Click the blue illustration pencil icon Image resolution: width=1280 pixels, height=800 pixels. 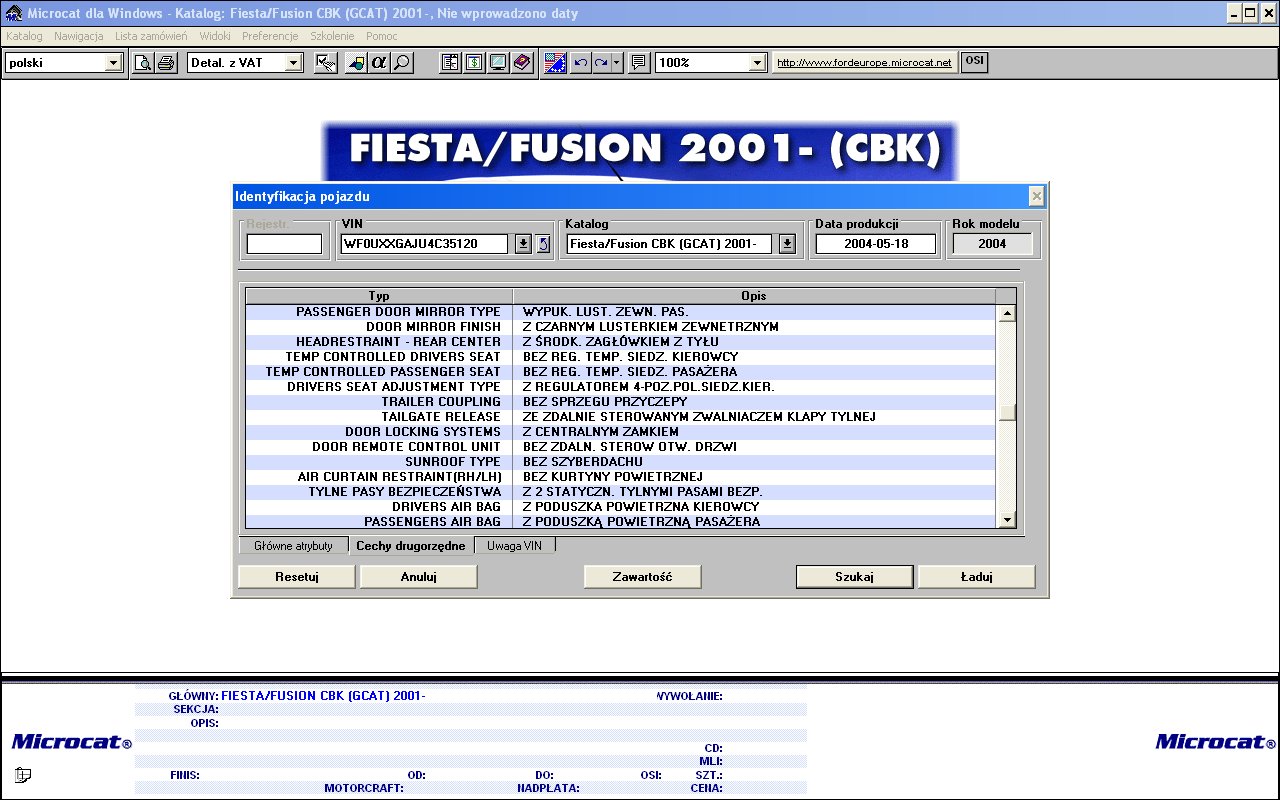point(556,62)
